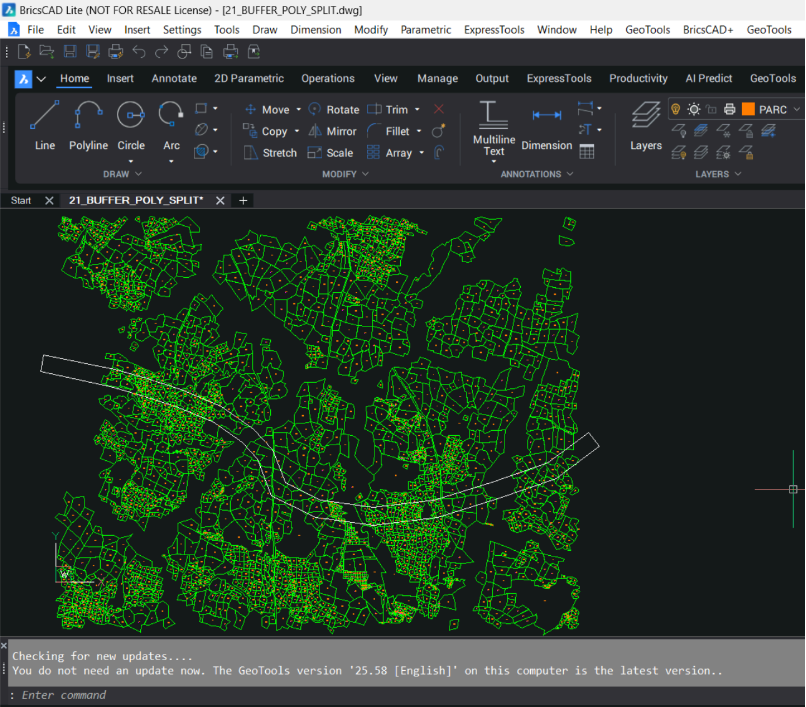Image resolution: width=806 pixels, height=707 pixels.
Task: Click the Save icon in quick access toolbar
Action: [x=70, y=51]
